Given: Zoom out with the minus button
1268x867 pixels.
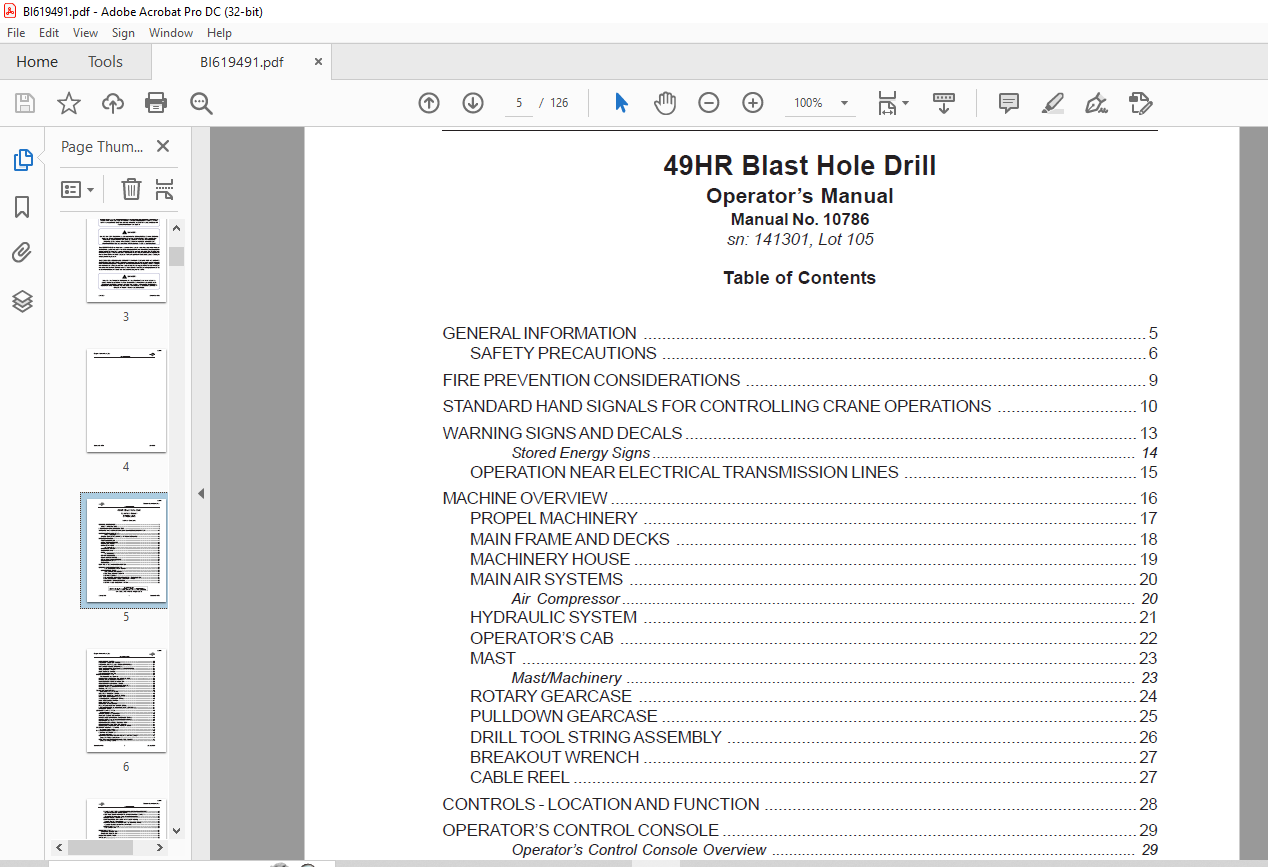Looking at the screenshot, I should 709,103.
